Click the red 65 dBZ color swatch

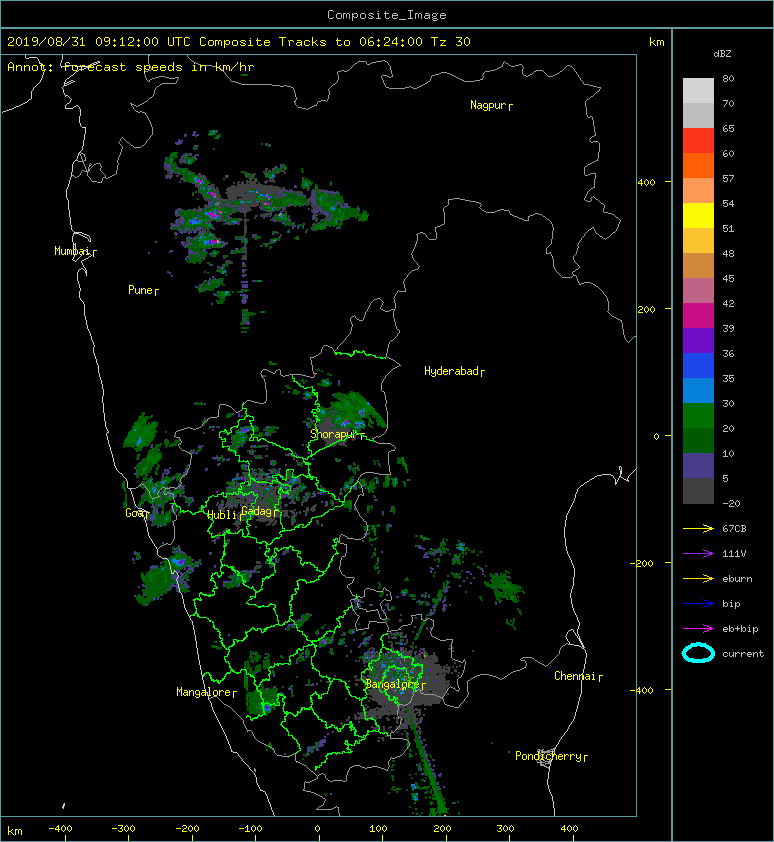698,141
